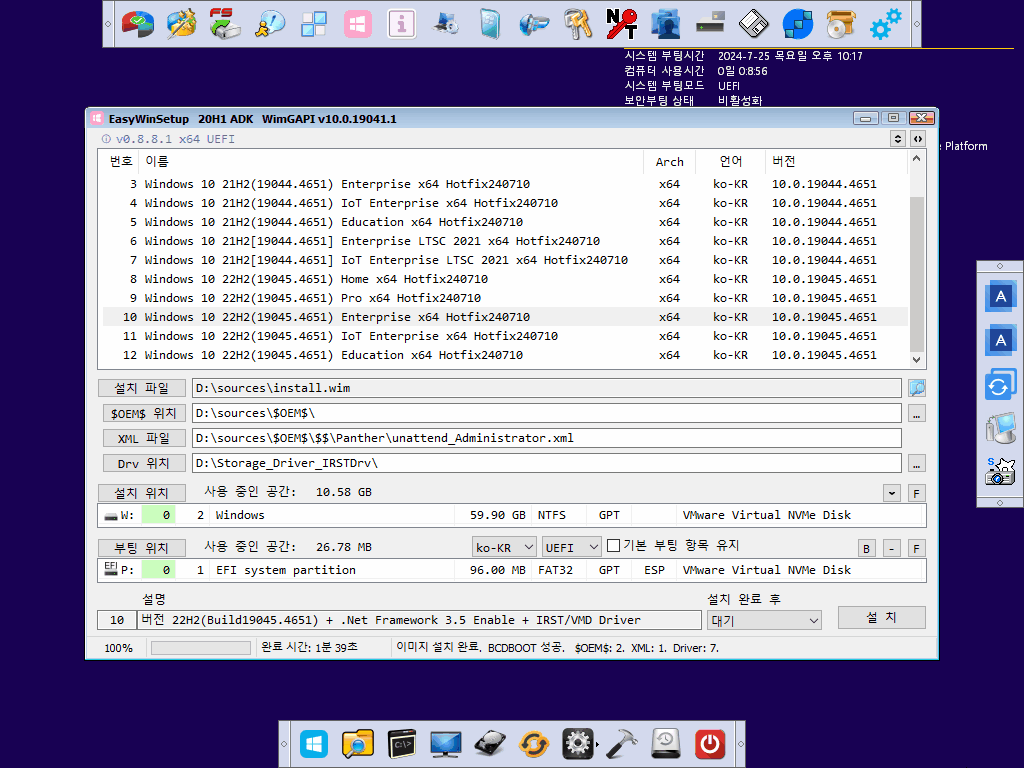Open the pink info 'i' icon
The height and width of the screenshot is (768, 1024).
[x=401, y=24]
